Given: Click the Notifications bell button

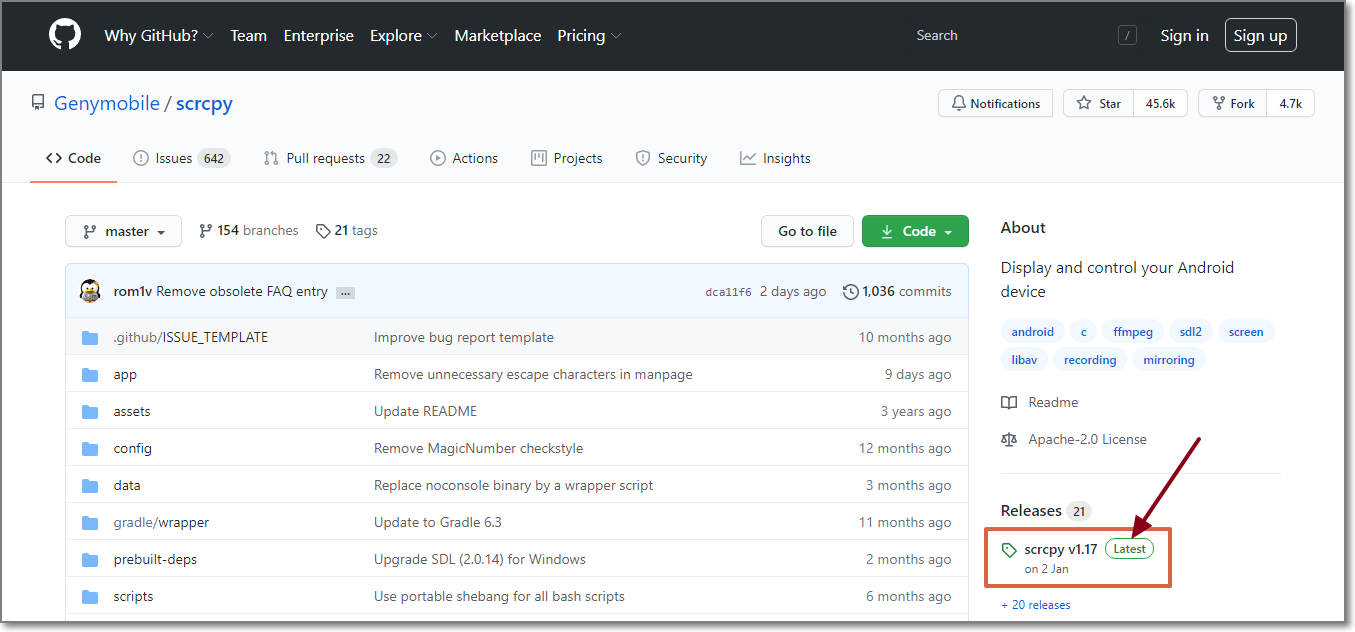Looking at the screenshot, I should [x=995, y=103].
